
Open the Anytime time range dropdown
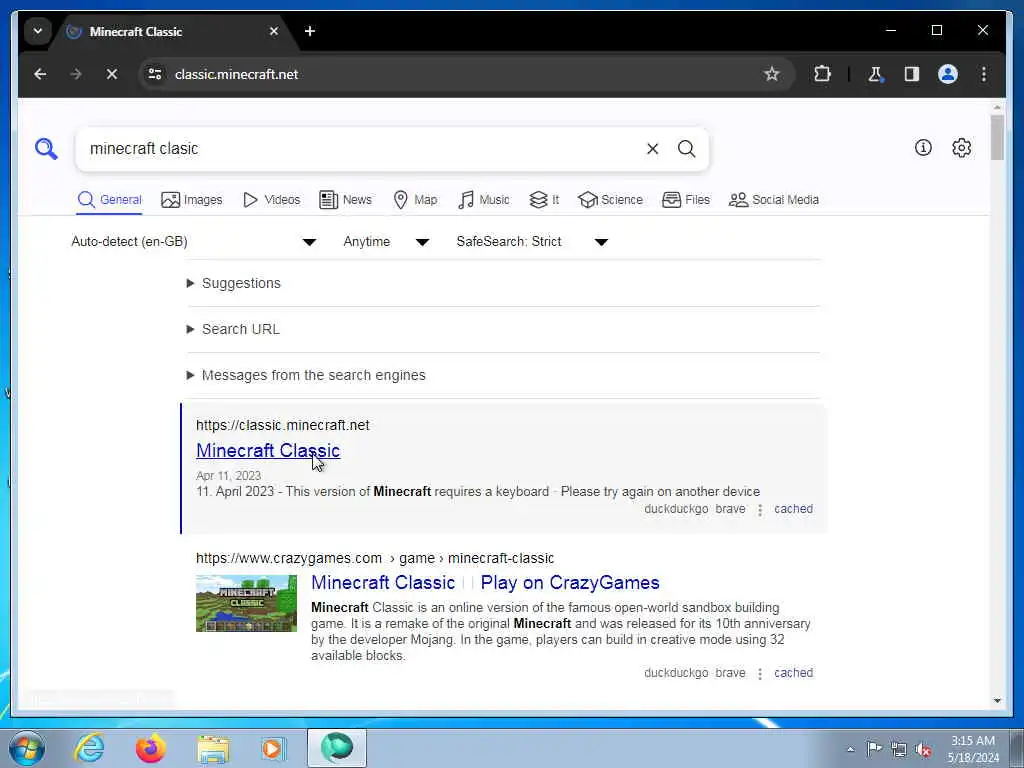click(386, 242)
